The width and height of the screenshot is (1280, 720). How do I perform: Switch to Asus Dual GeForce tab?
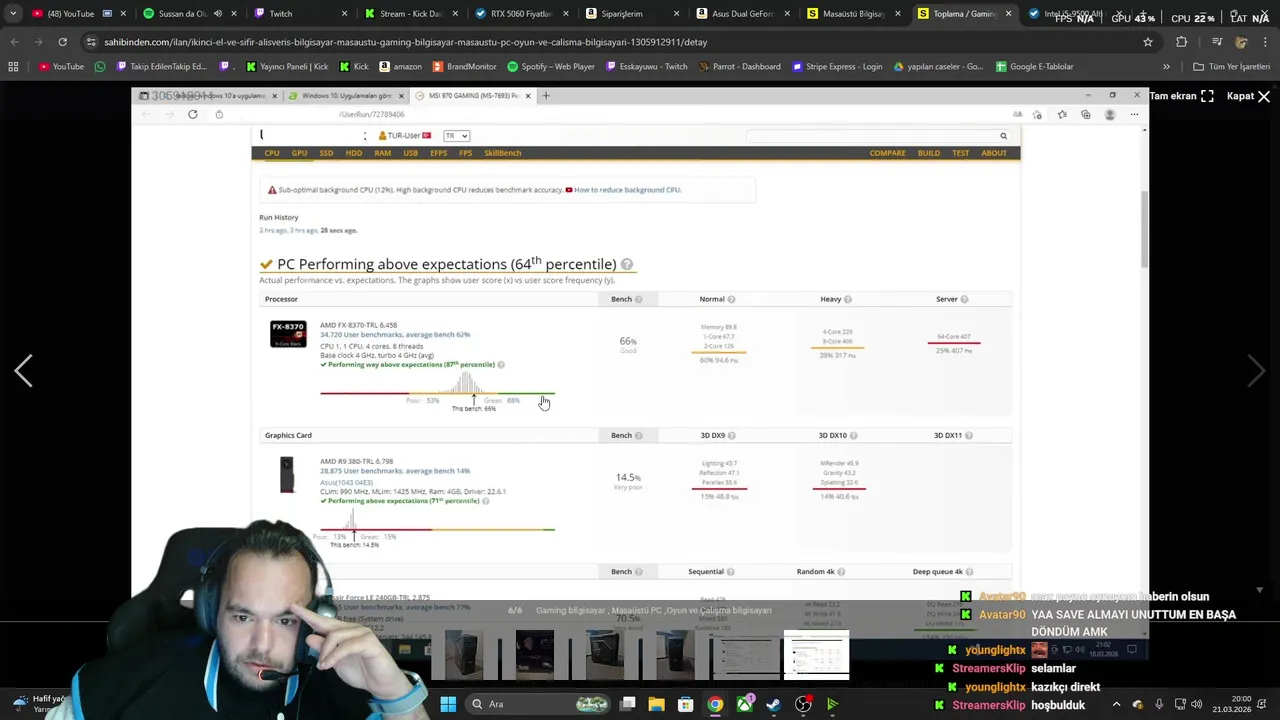[x=742, y=14]
